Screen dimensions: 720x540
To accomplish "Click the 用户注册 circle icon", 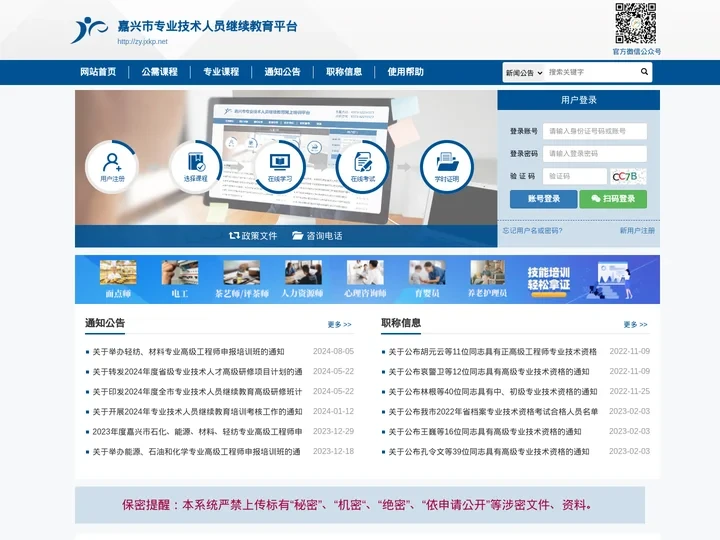I will coord(112,166).
